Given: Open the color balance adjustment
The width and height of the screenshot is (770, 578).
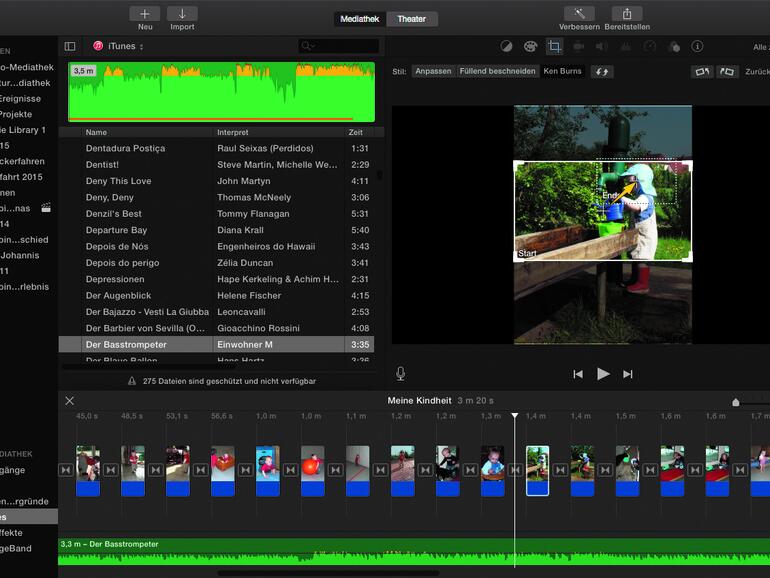Looking at the screenshot, I should 505,46.
